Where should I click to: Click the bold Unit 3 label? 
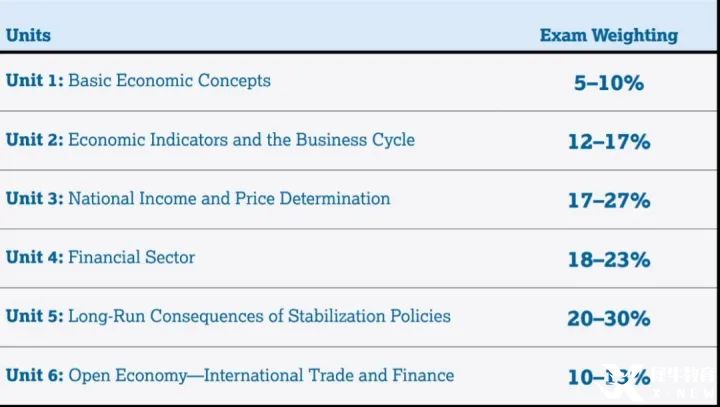click(34, 198)
